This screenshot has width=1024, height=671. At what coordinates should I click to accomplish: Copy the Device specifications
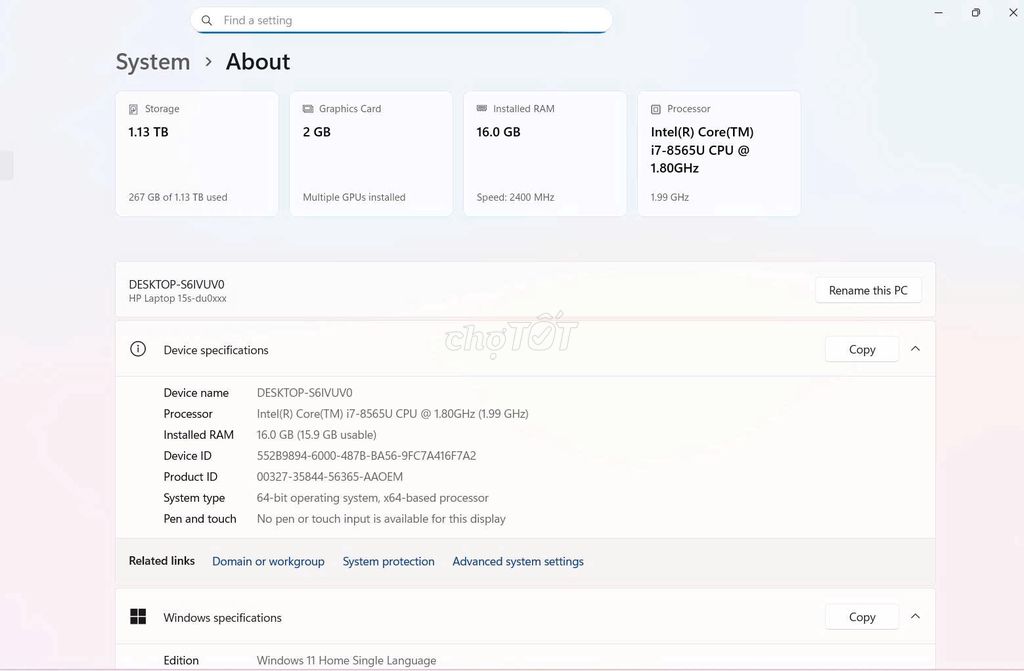[x=862, y=350]
